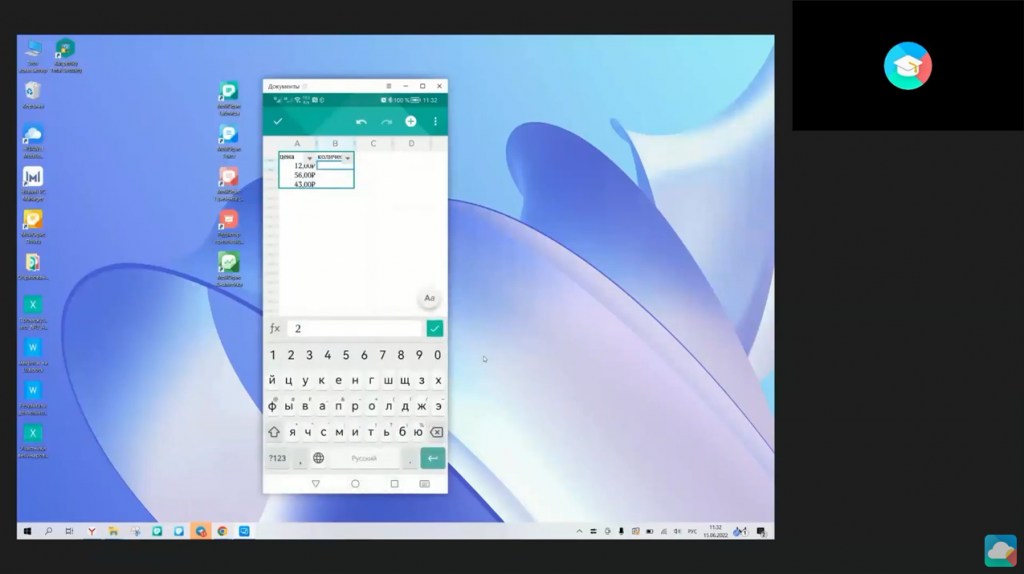
Task: Open the taskbar clock showing 11:32
Action: 715,531
